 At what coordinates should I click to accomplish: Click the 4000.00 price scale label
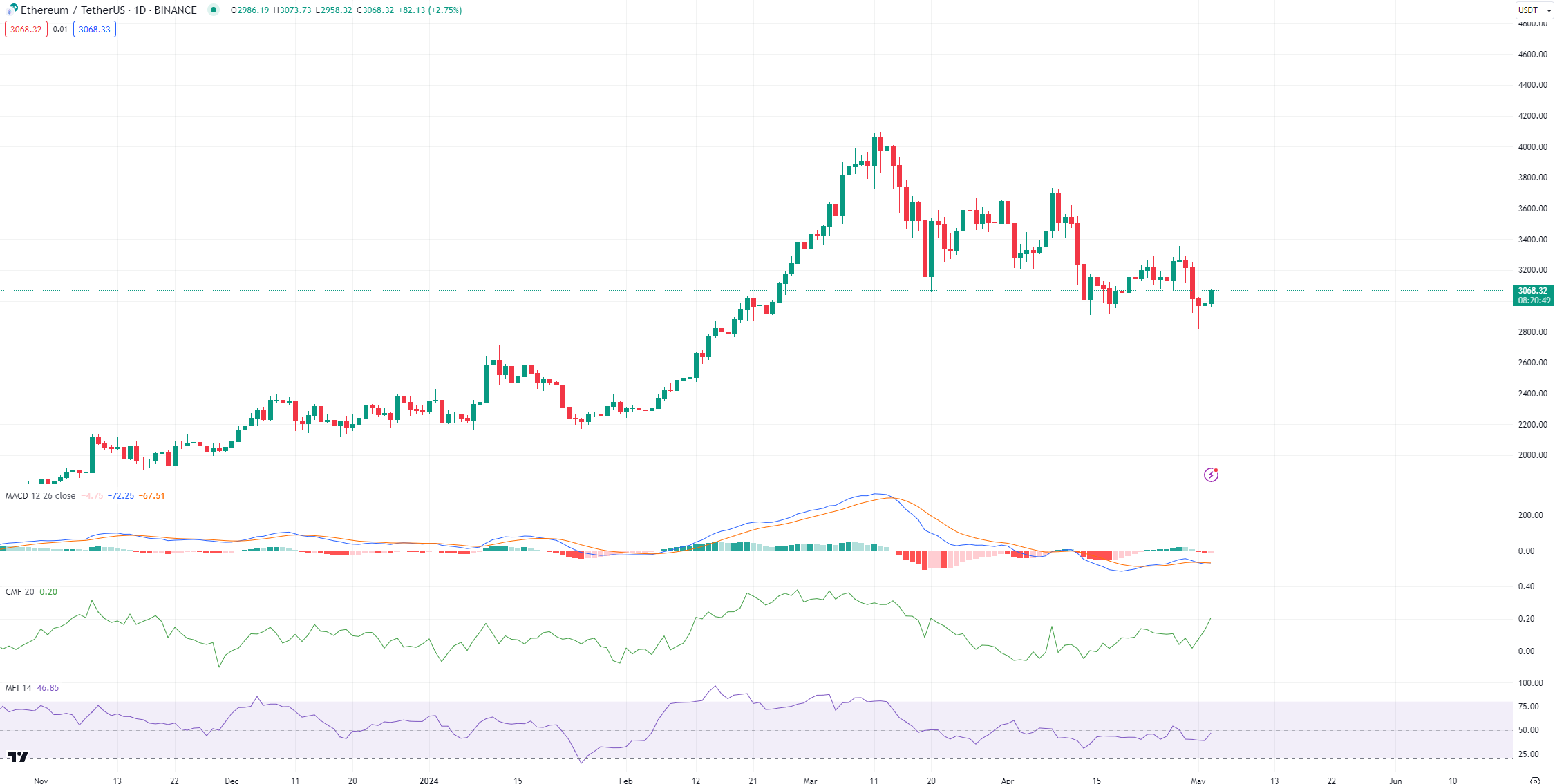(1532, 146)
